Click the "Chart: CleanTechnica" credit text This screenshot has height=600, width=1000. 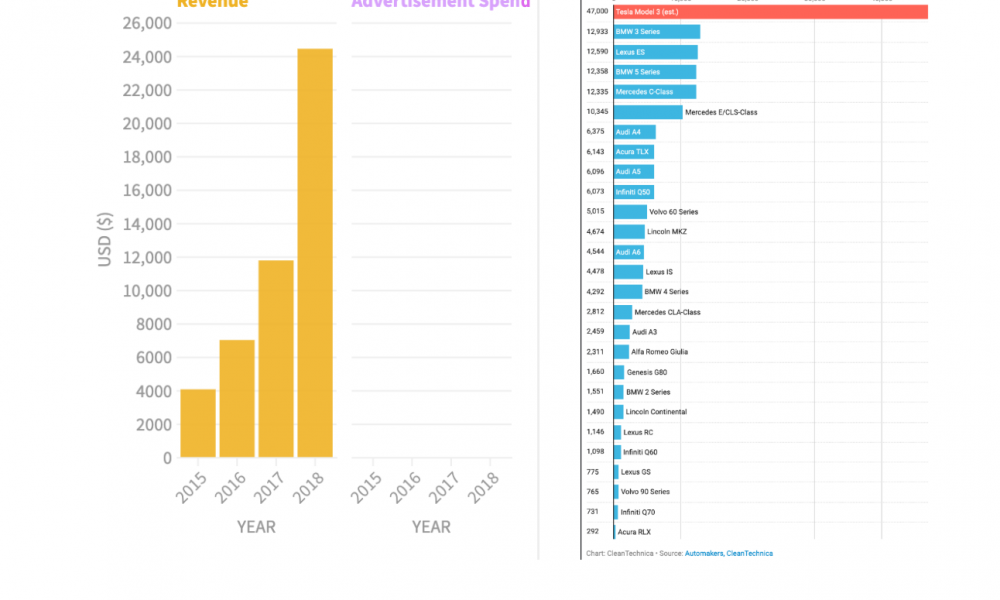pos(619,553)
